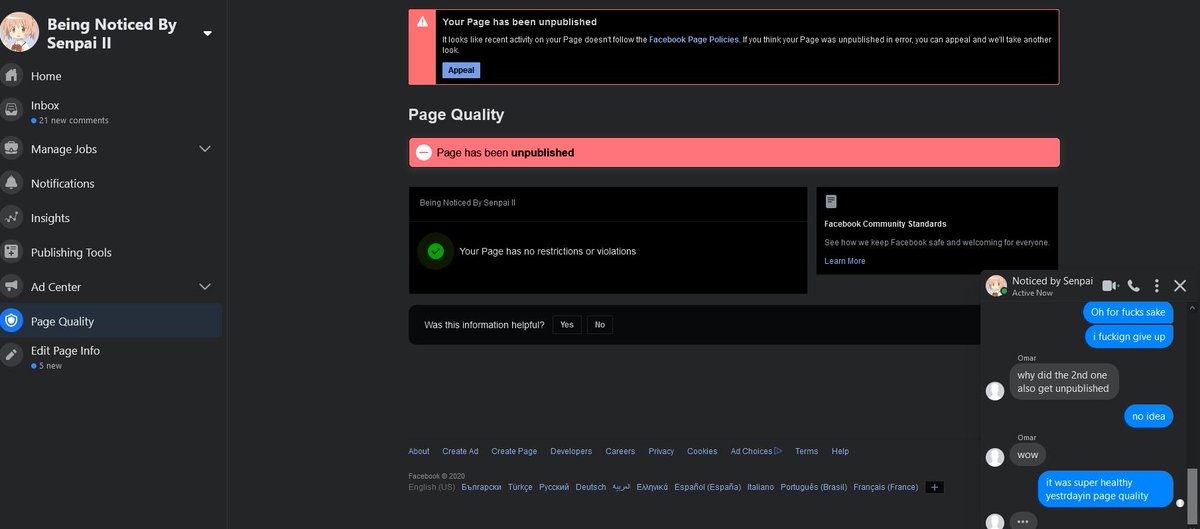
Task: Close the Noticed by Senpai chat
Action: click(1180, 286)
